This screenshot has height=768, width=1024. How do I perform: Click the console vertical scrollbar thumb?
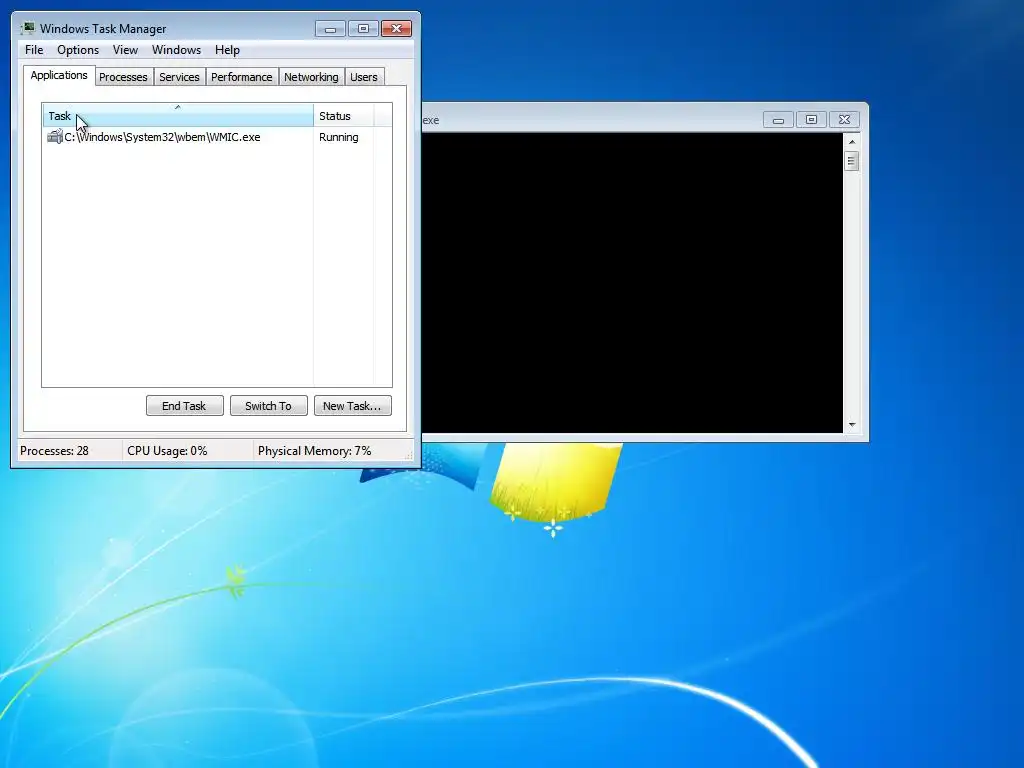click(851, 161)
